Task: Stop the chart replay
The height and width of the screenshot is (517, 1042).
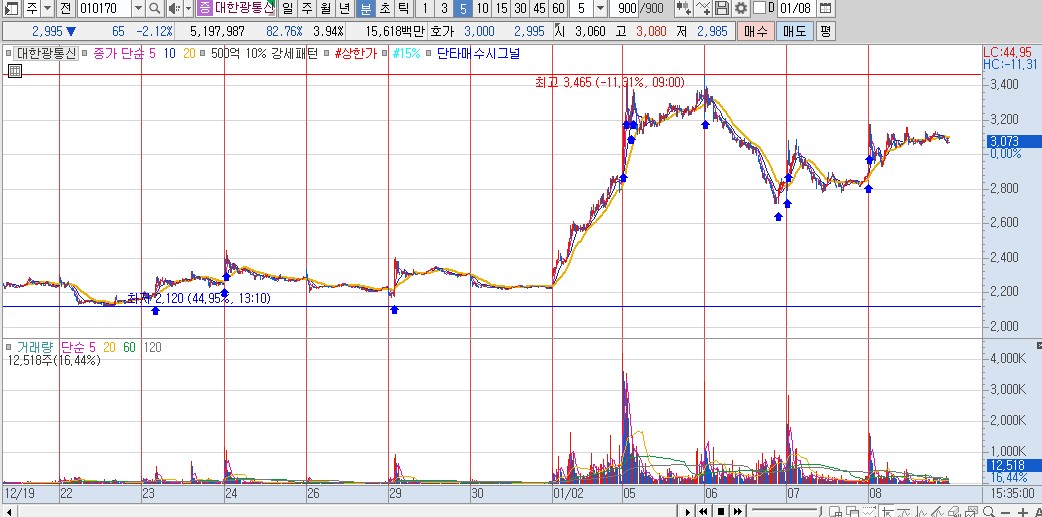Action: tap(721, 512)
